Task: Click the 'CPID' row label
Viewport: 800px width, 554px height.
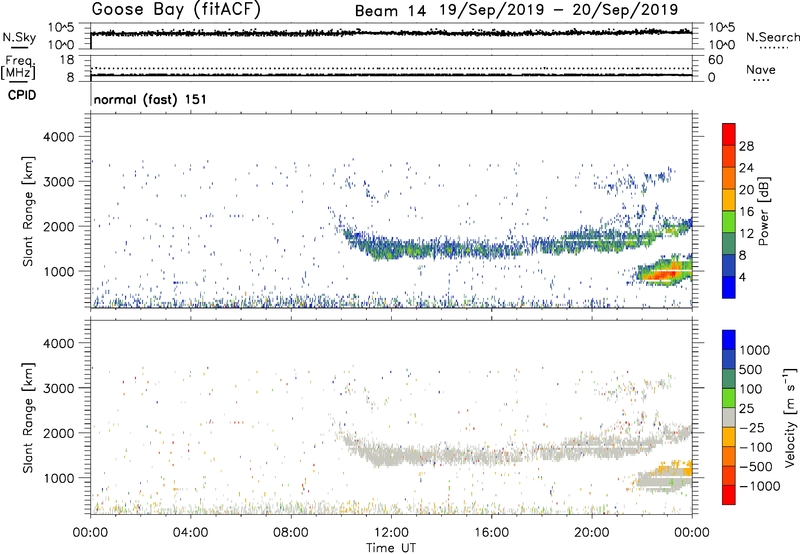Action: pyautogui.click(x=22, y=95)
